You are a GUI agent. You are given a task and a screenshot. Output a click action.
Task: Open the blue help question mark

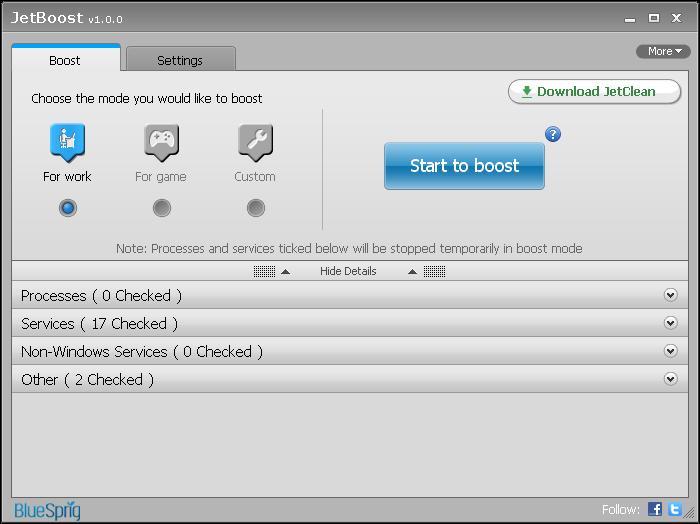pos(553,134)
